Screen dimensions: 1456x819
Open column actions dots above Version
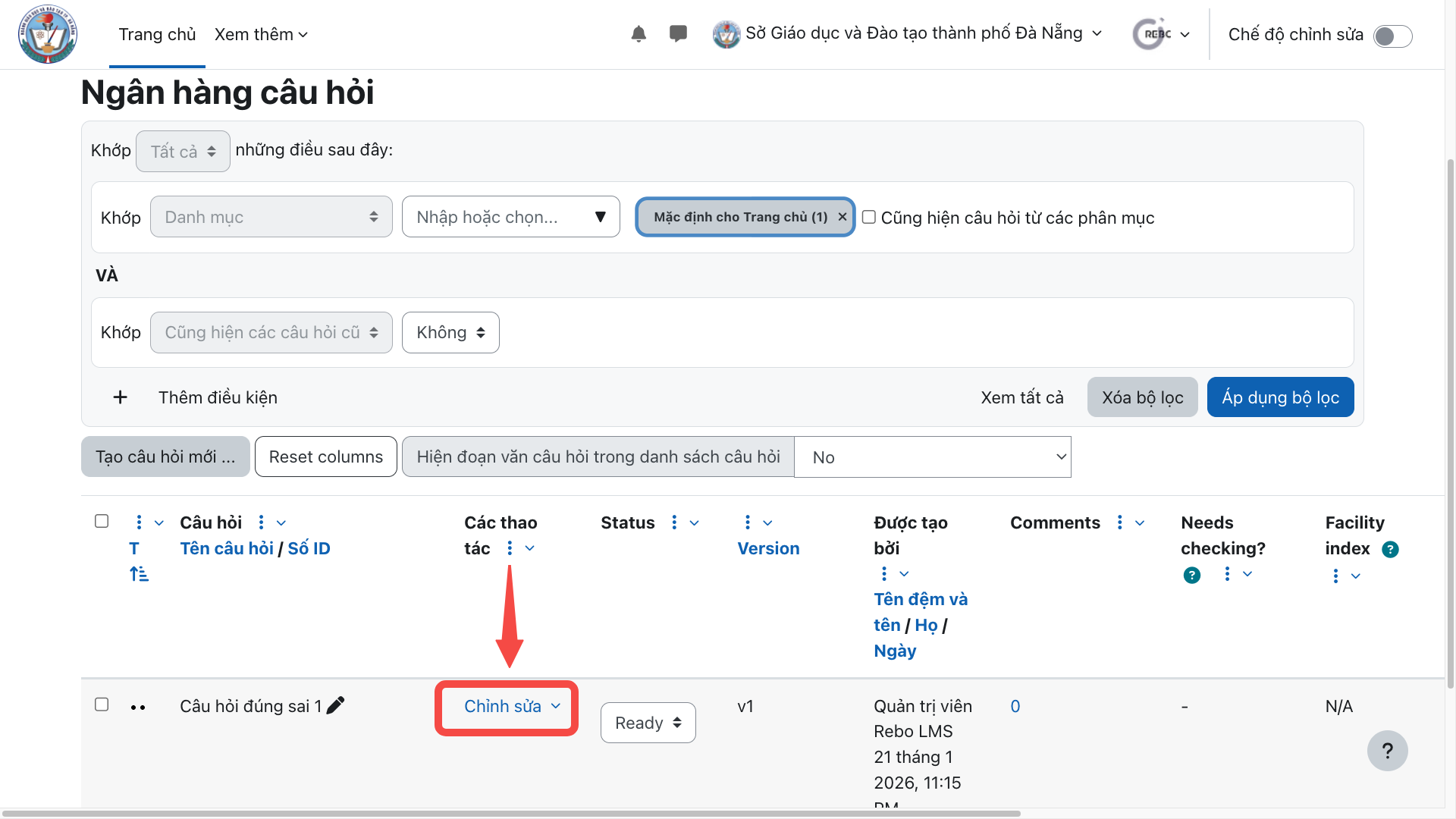(748, 522)
